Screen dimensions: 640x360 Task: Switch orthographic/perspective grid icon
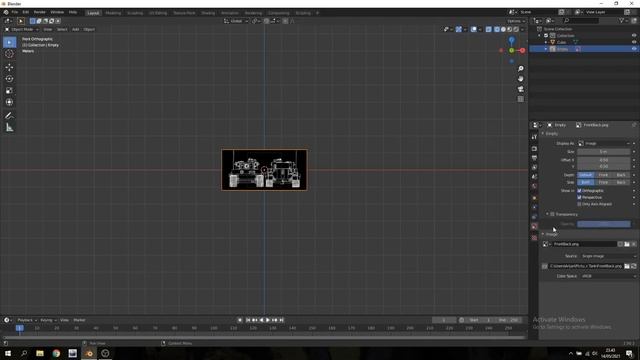(520, 99)
